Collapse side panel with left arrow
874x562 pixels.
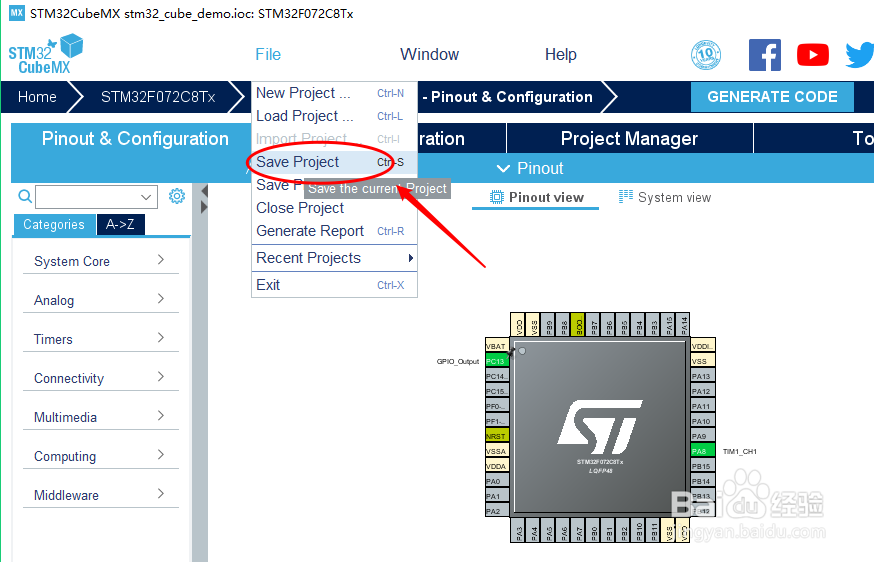tap(204, 191)
